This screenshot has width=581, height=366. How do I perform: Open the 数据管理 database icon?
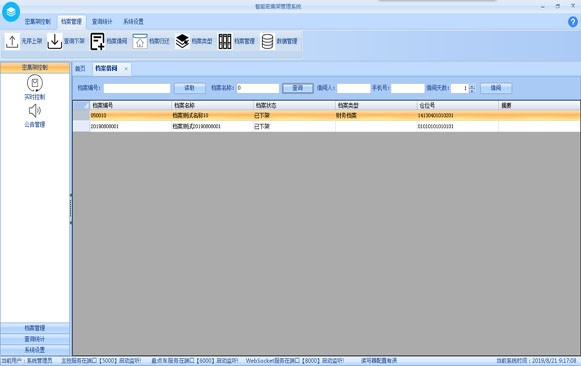pyautogui.click(x=267, y=41)
